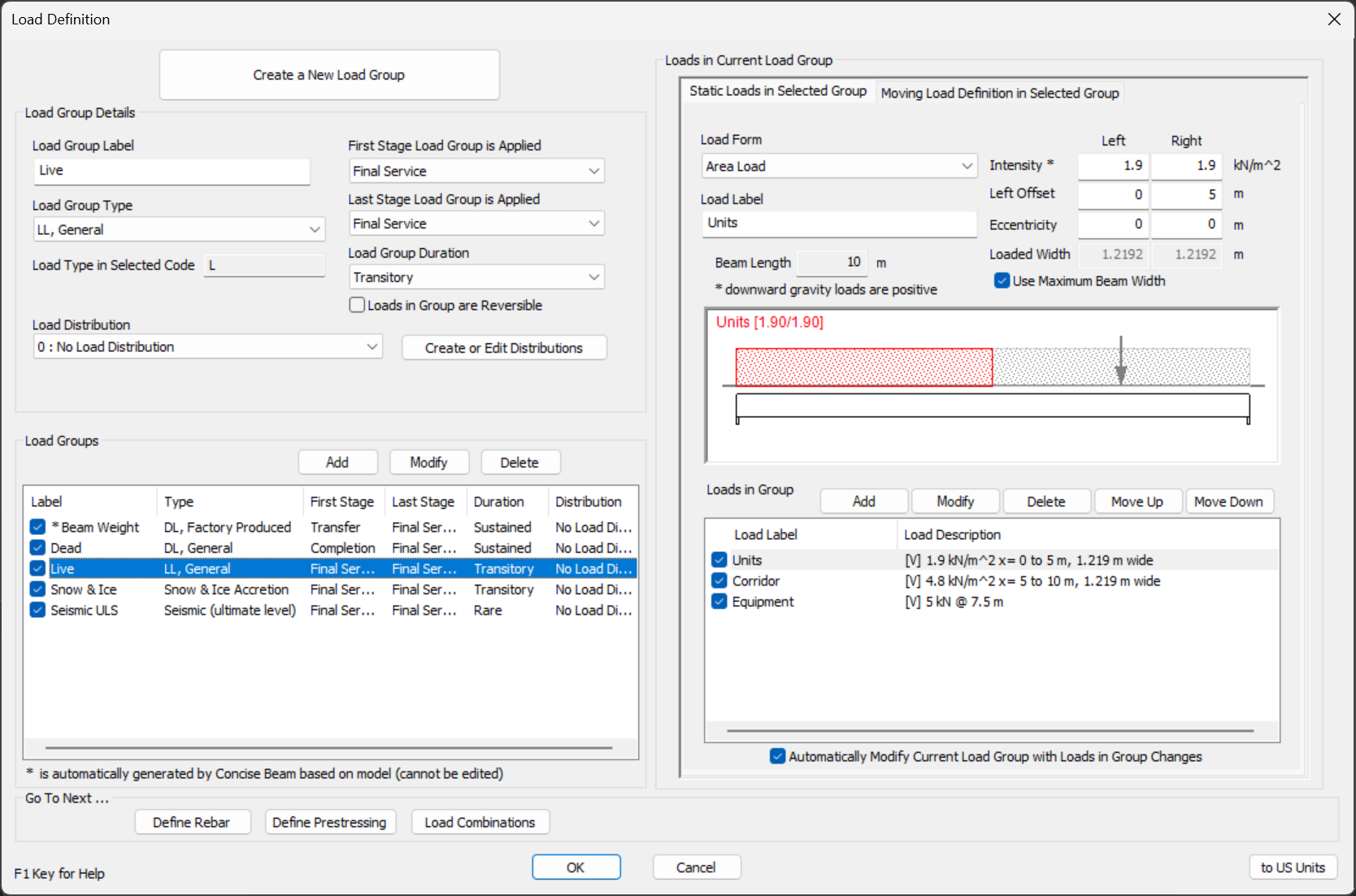Toggle the Automatically Modify Current Load Group checkbox

pyautogui.click(x=778, y=757)
